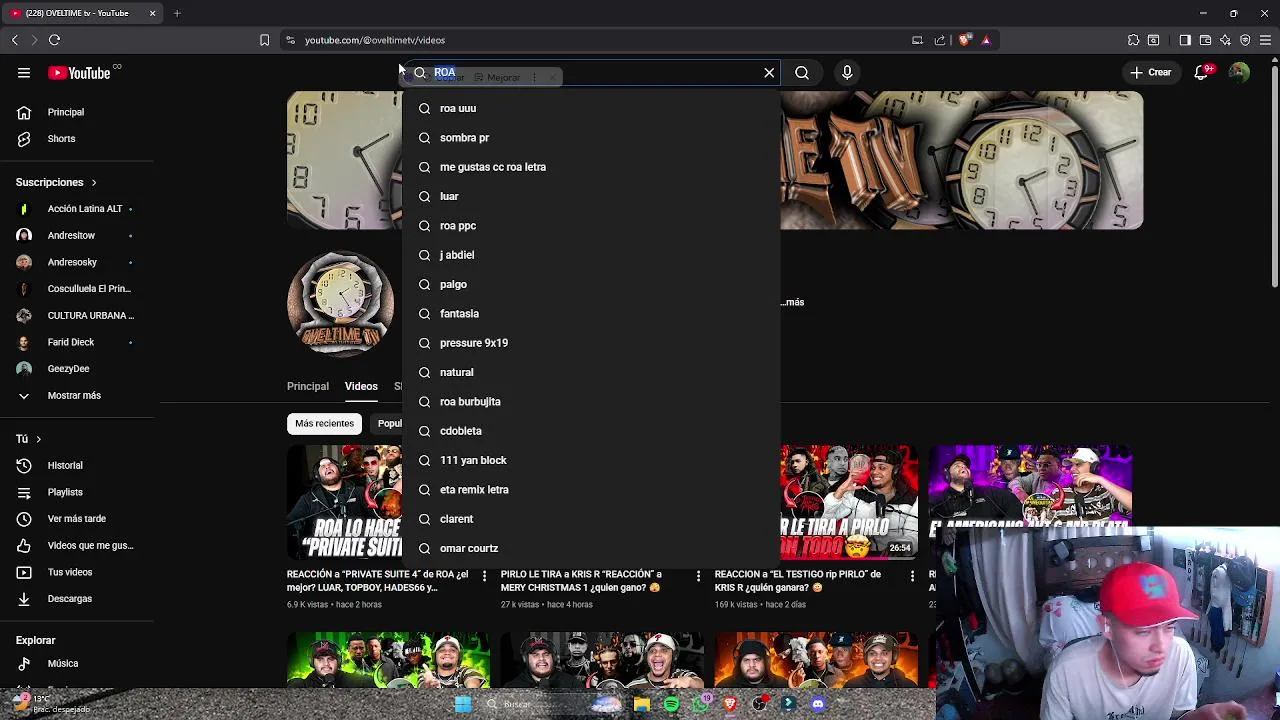
Task: Select 'me gustas cc roa letra' suggestion
Action: click(x=591, y=167)
